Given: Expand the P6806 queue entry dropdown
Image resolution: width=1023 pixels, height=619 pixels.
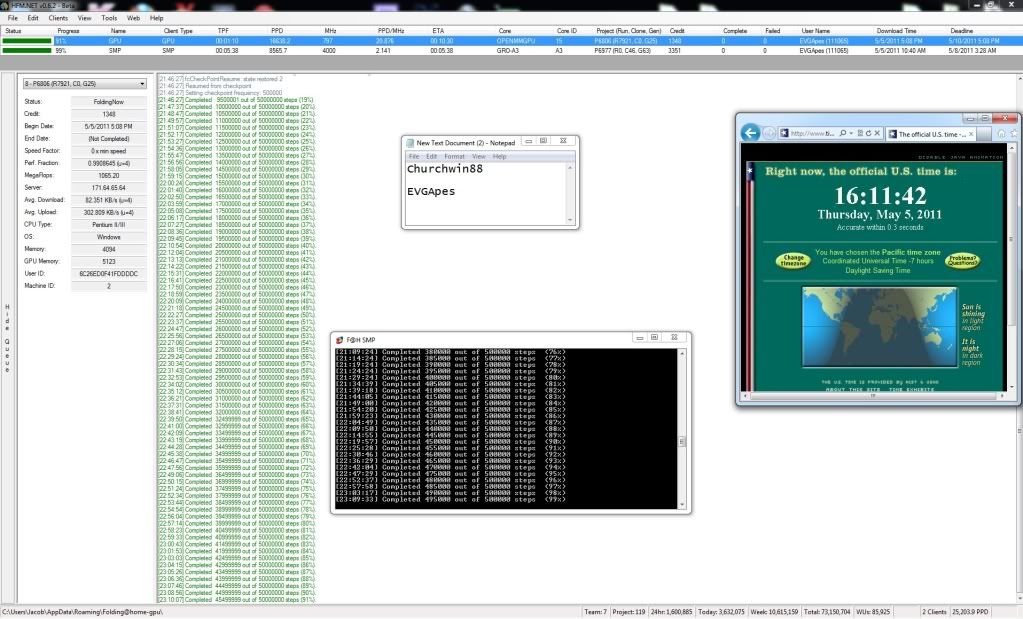Looking at the screenshot, I should (x=143, y=84).
